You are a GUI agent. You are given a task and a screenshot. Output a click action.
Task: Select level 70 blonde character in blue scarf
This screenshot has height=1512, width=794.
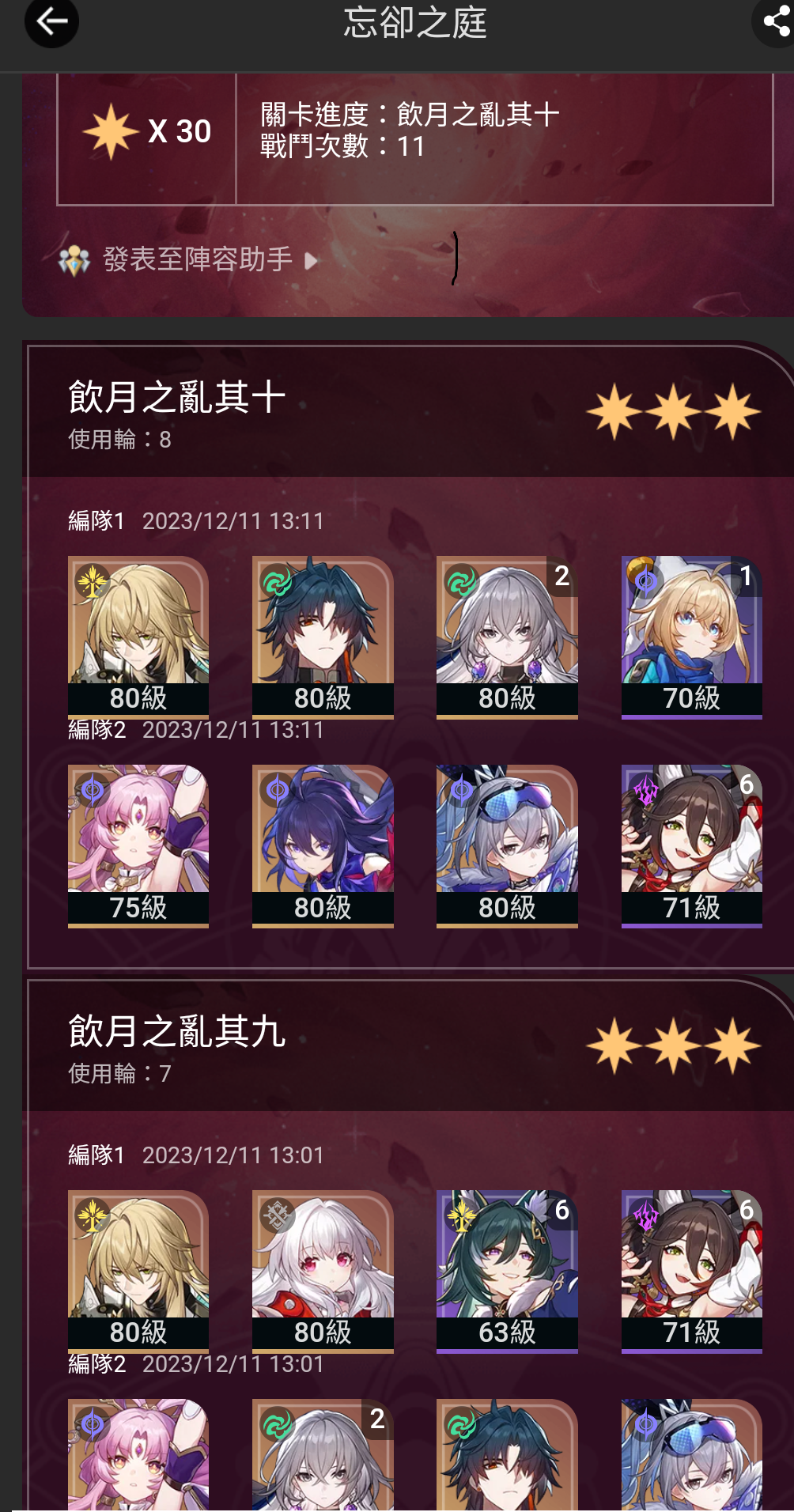[x=692, y=637]
